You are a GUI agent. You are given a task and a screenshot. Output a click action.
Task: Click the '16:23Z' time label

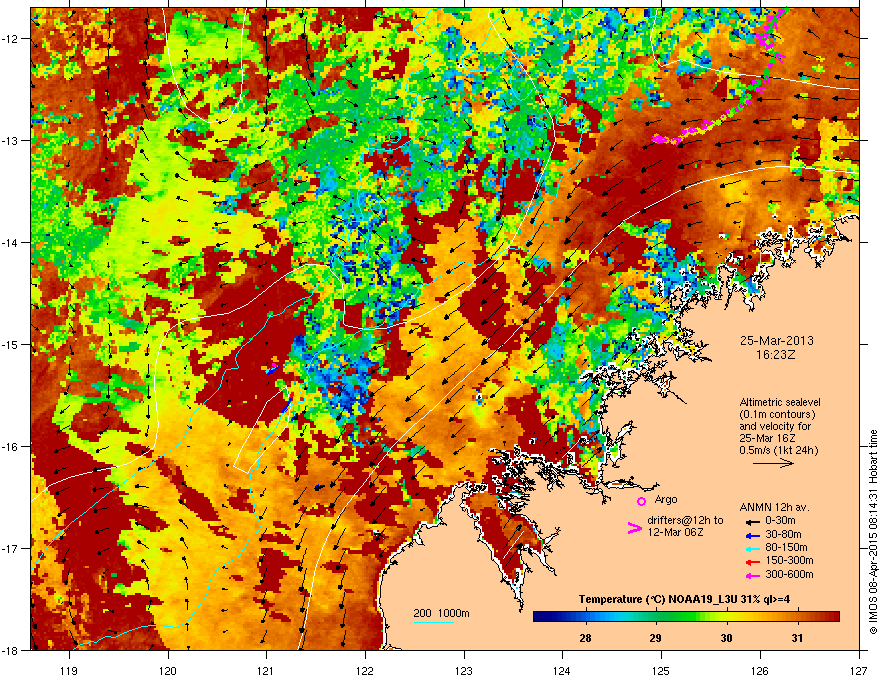[x=776, y=355]
